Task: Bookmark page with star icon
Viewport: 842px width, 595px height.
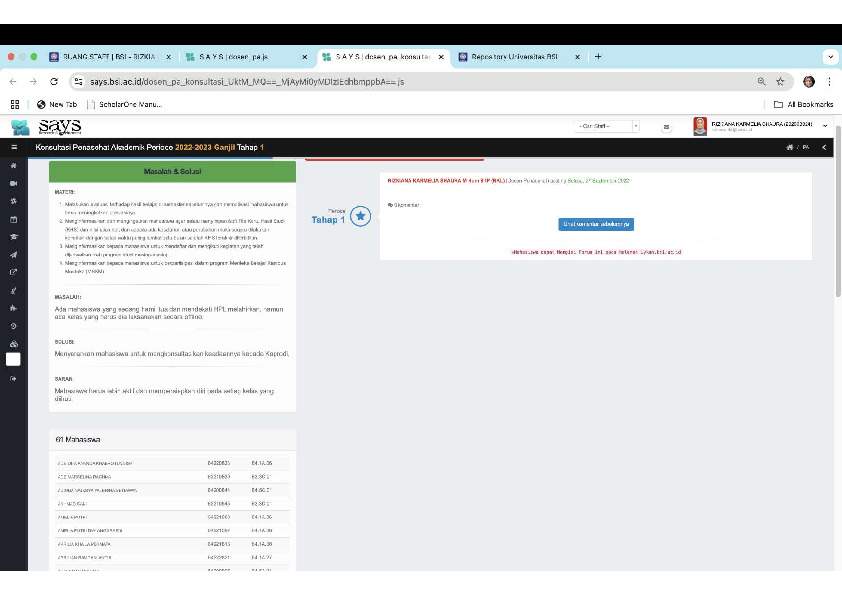Action: coord(780,82)
